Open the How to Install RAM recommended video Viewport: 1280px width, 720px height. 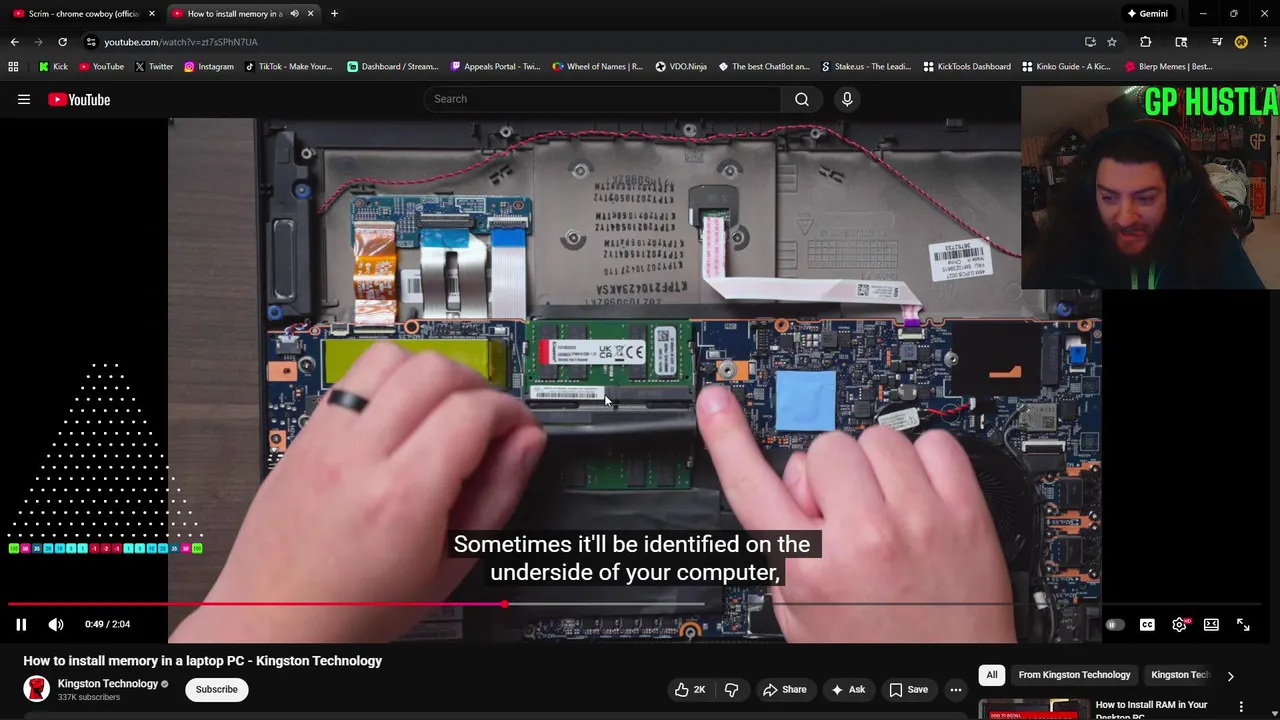(1151, 709)
